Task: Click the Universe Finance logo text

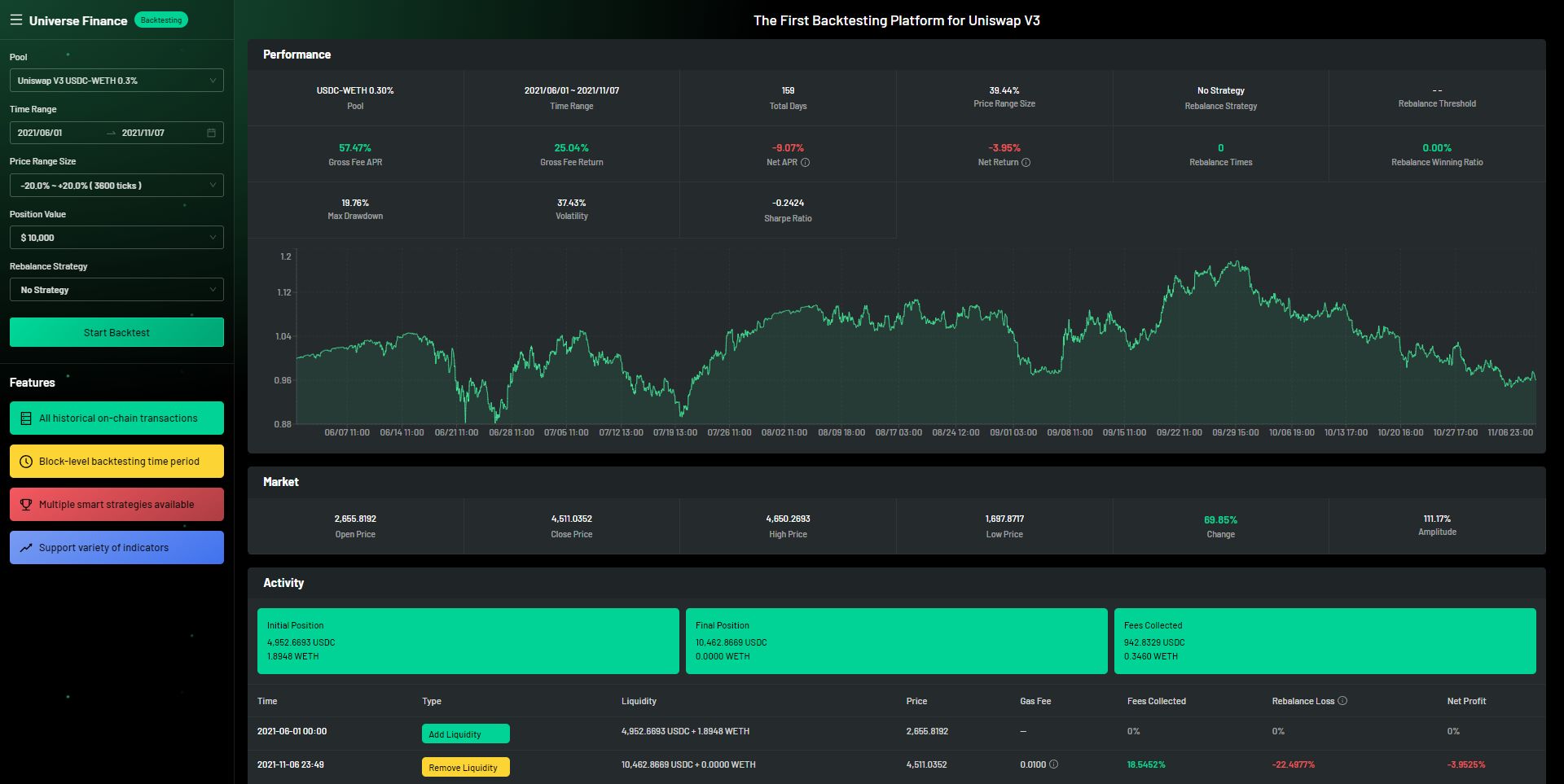Action: tap(78, 21)
